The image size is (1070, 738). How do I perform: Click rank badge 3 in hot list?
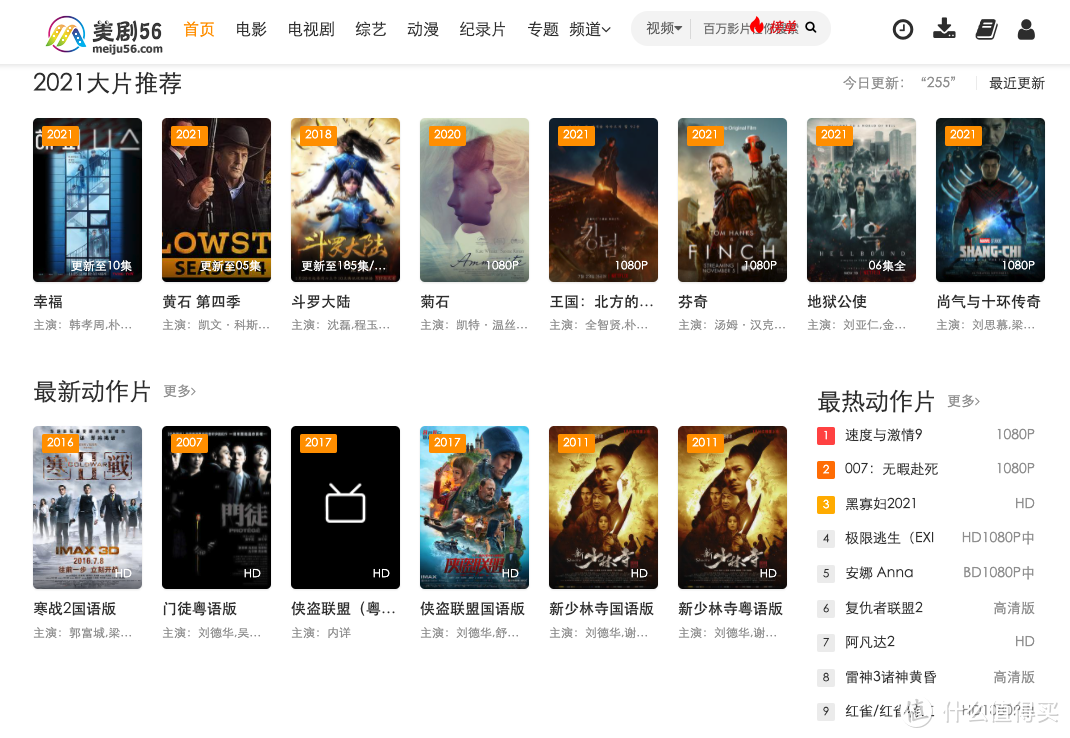coord(826,504)
